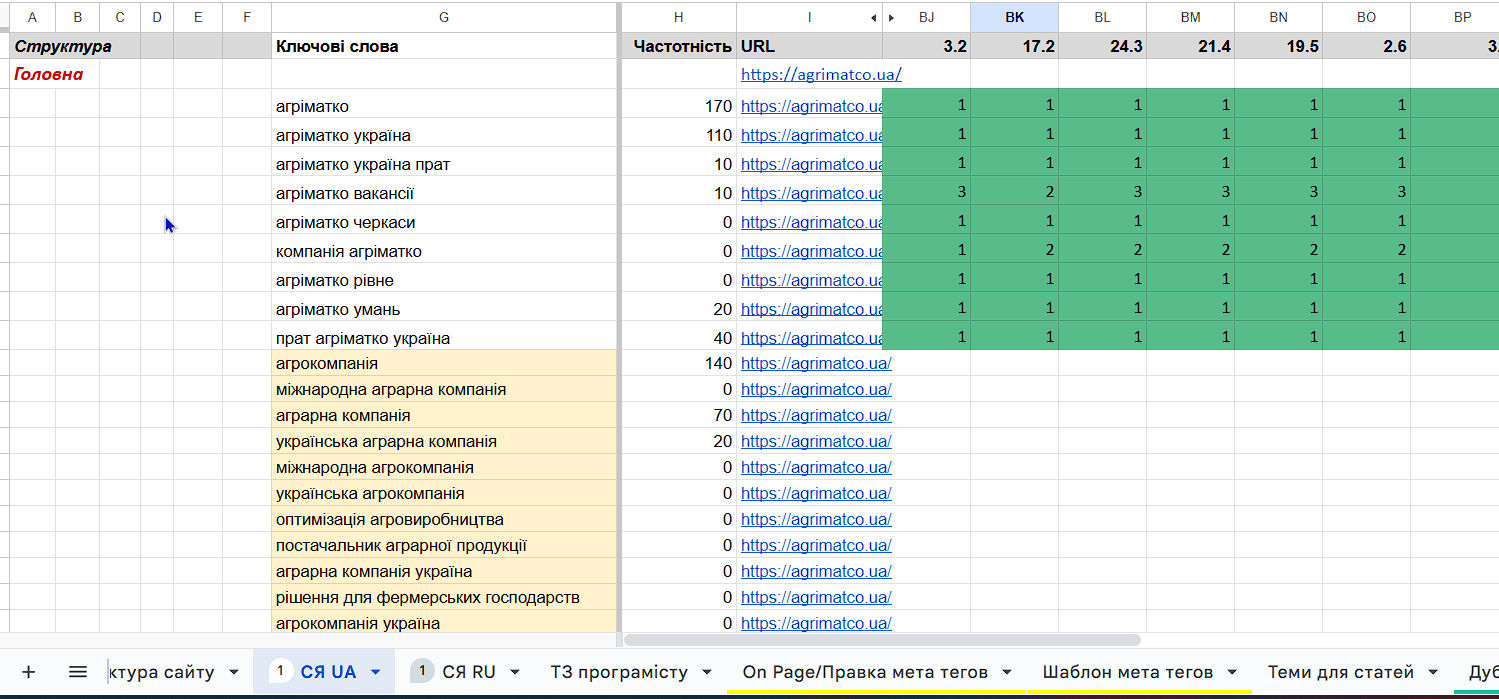Open dropdown of On Page/Правка мета тегов tab
1499x699 pixels.
click(x=1007, y=672)
